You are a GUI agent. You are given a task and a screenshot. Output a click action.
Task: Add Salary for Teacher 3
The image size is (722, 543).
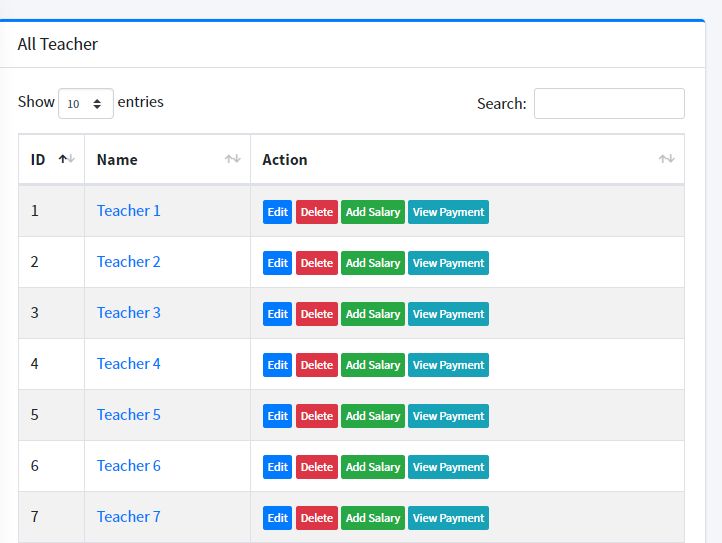(373, 314)
